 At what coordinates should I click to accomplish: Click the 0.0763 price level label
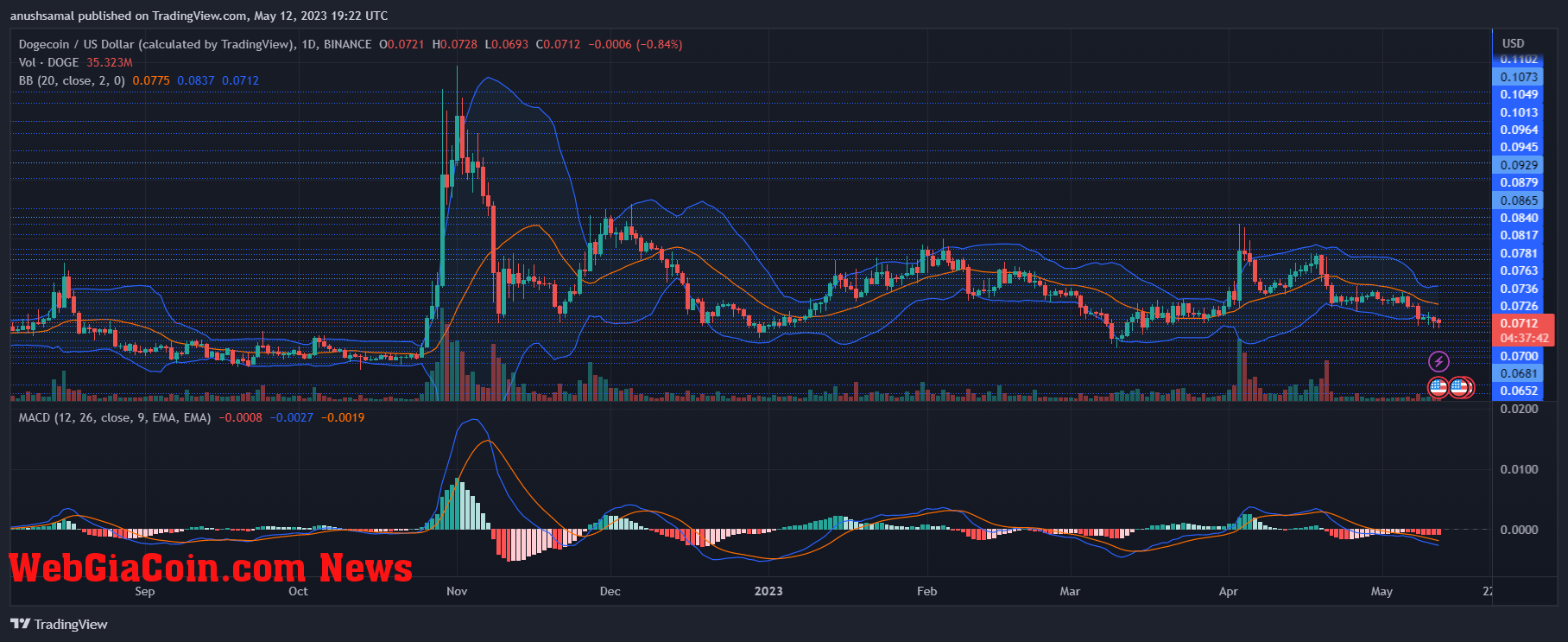point(1518,270)
